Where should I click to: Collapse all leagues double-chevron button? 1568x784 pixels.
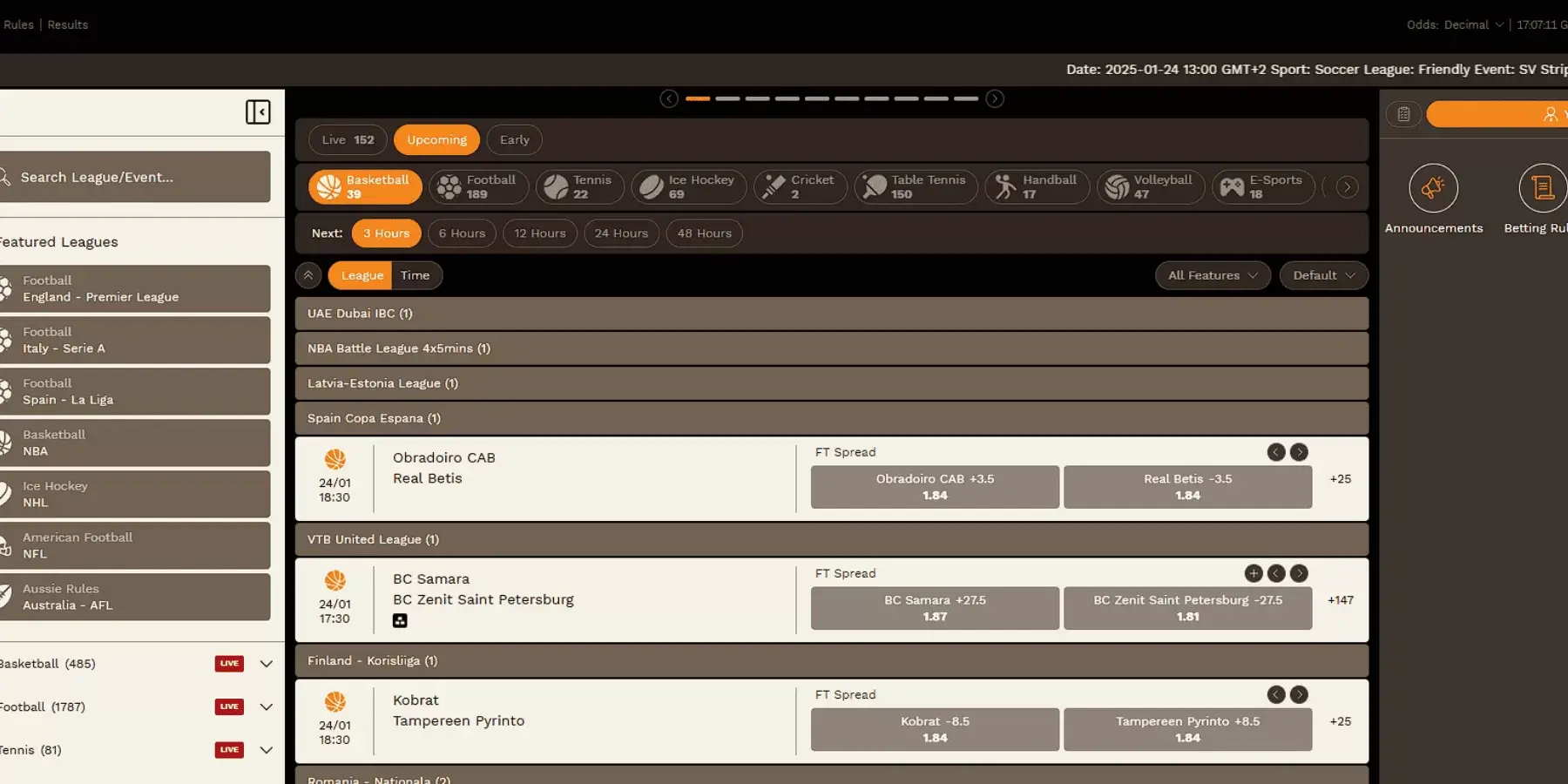308,275
